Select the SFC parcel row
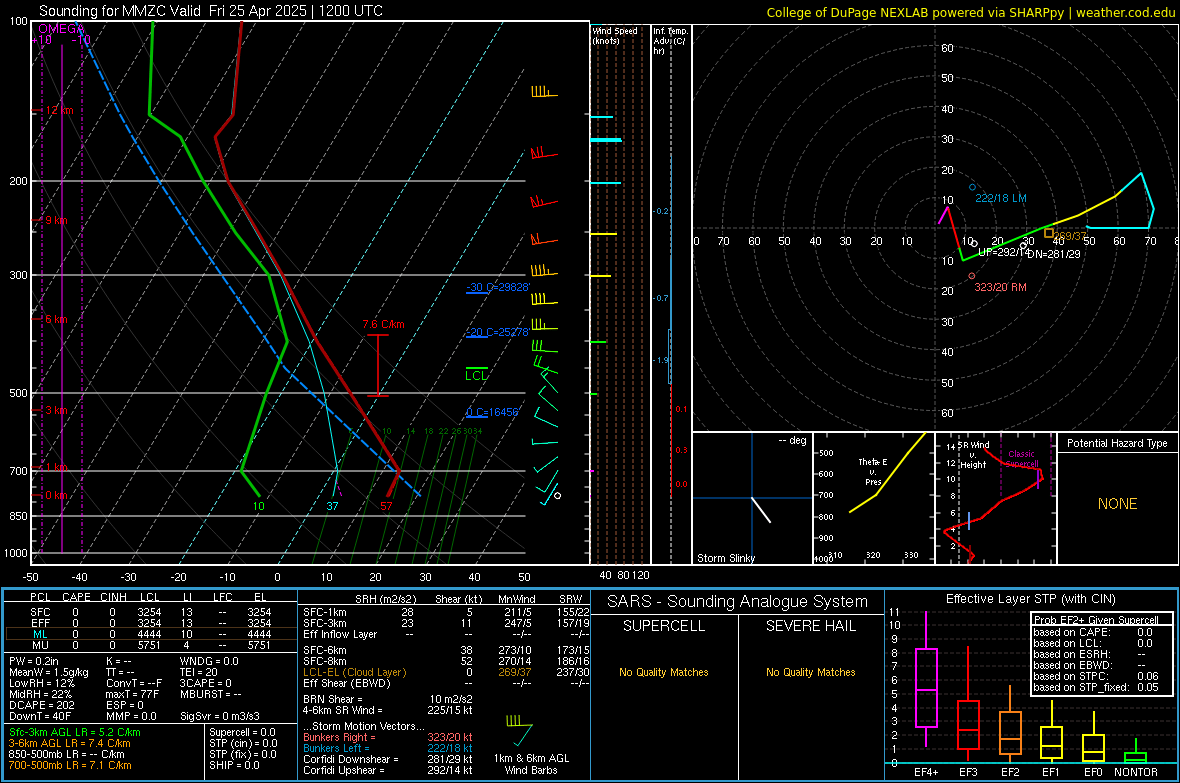1180x783 pixels. tap(151, 612)
